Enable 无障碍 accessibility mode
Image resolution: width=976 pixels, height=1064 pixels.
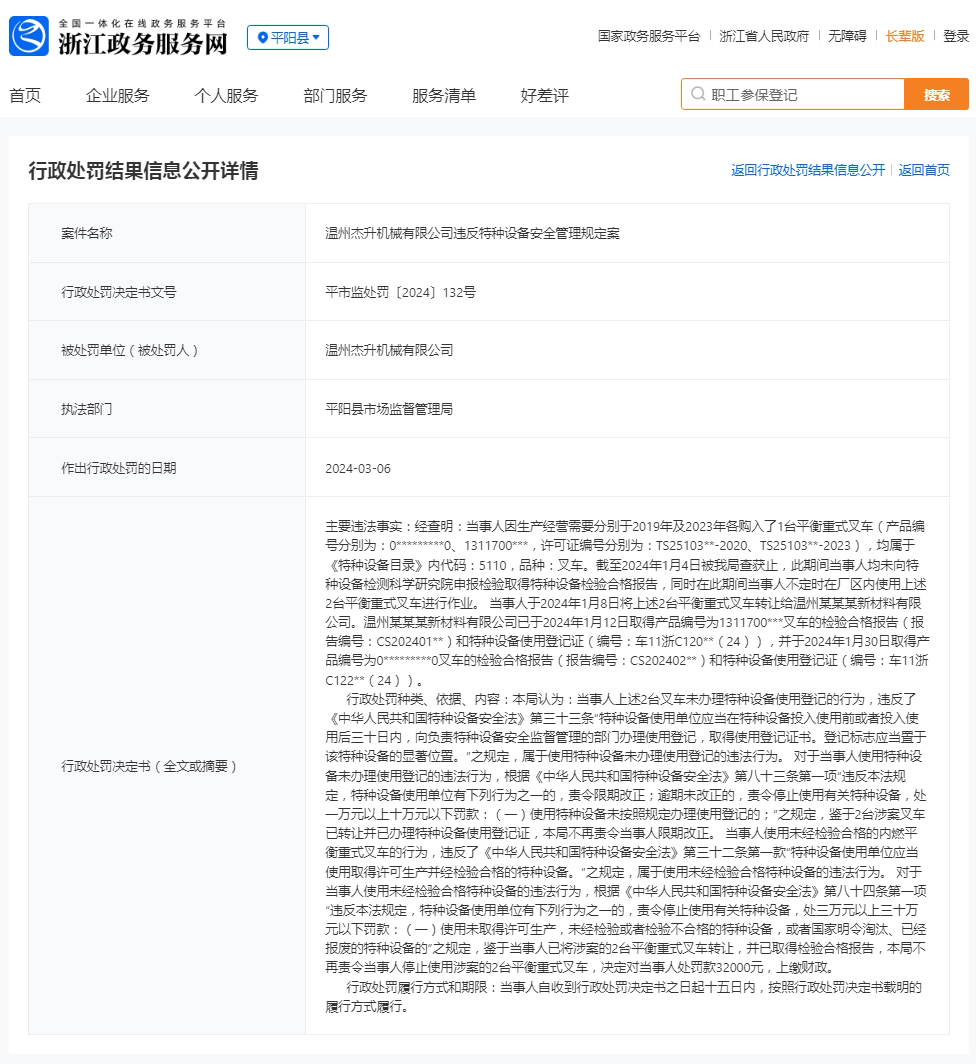tap(847, 36)
